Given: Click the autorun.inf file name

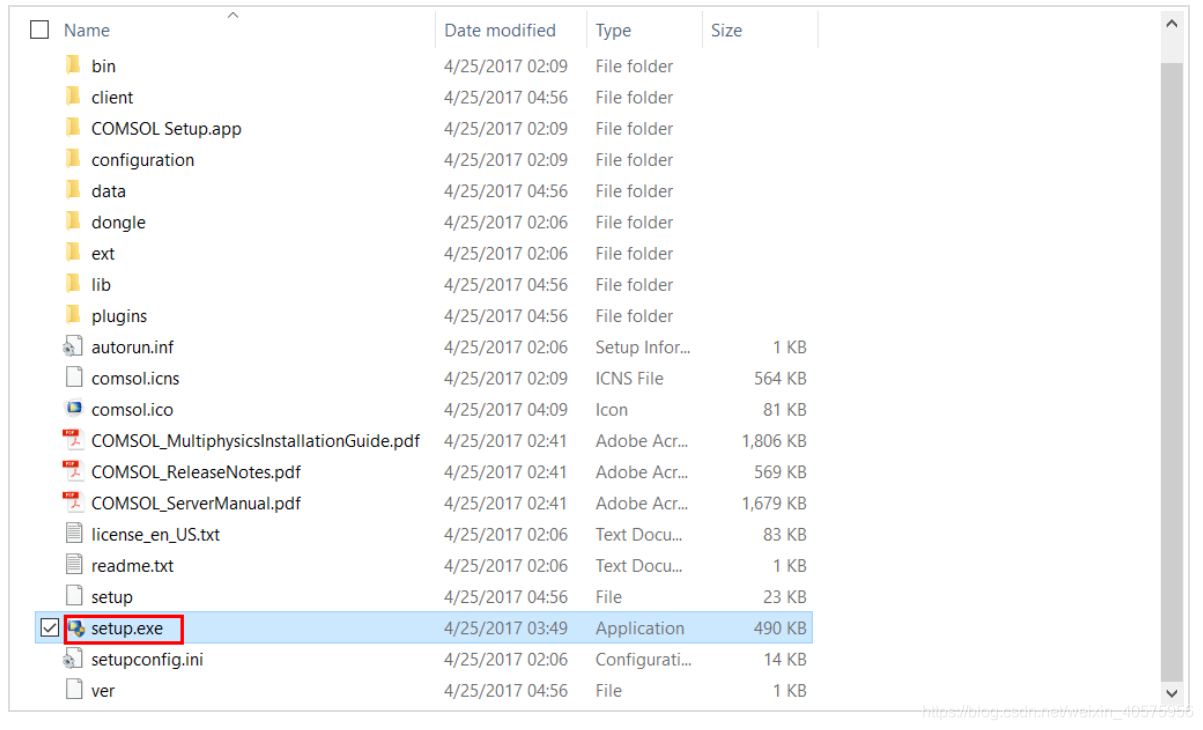Looking at the screenshot, I should coord(132,347).
